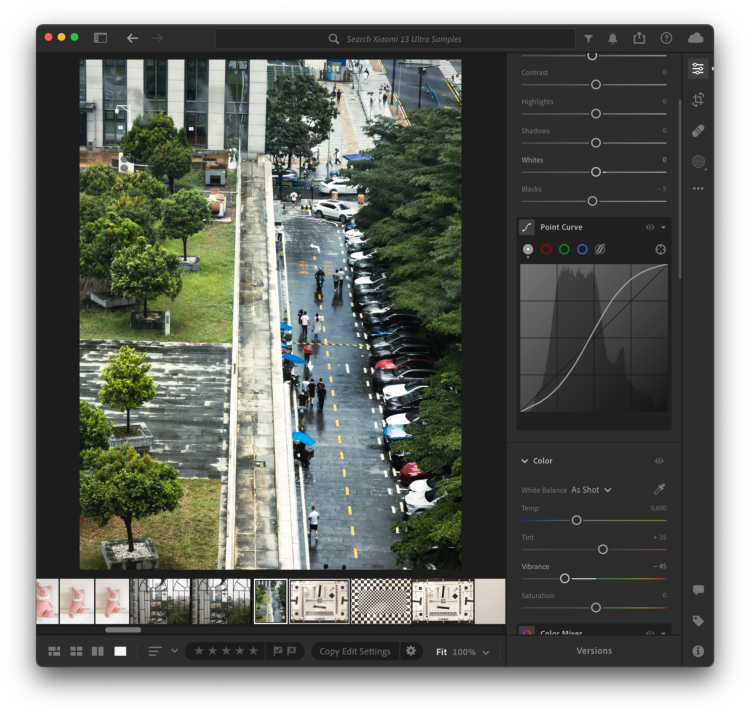This screenshot has height=715, width=750.
Task: Open Point Curve dropdown arrow
Action: [663, 228]
